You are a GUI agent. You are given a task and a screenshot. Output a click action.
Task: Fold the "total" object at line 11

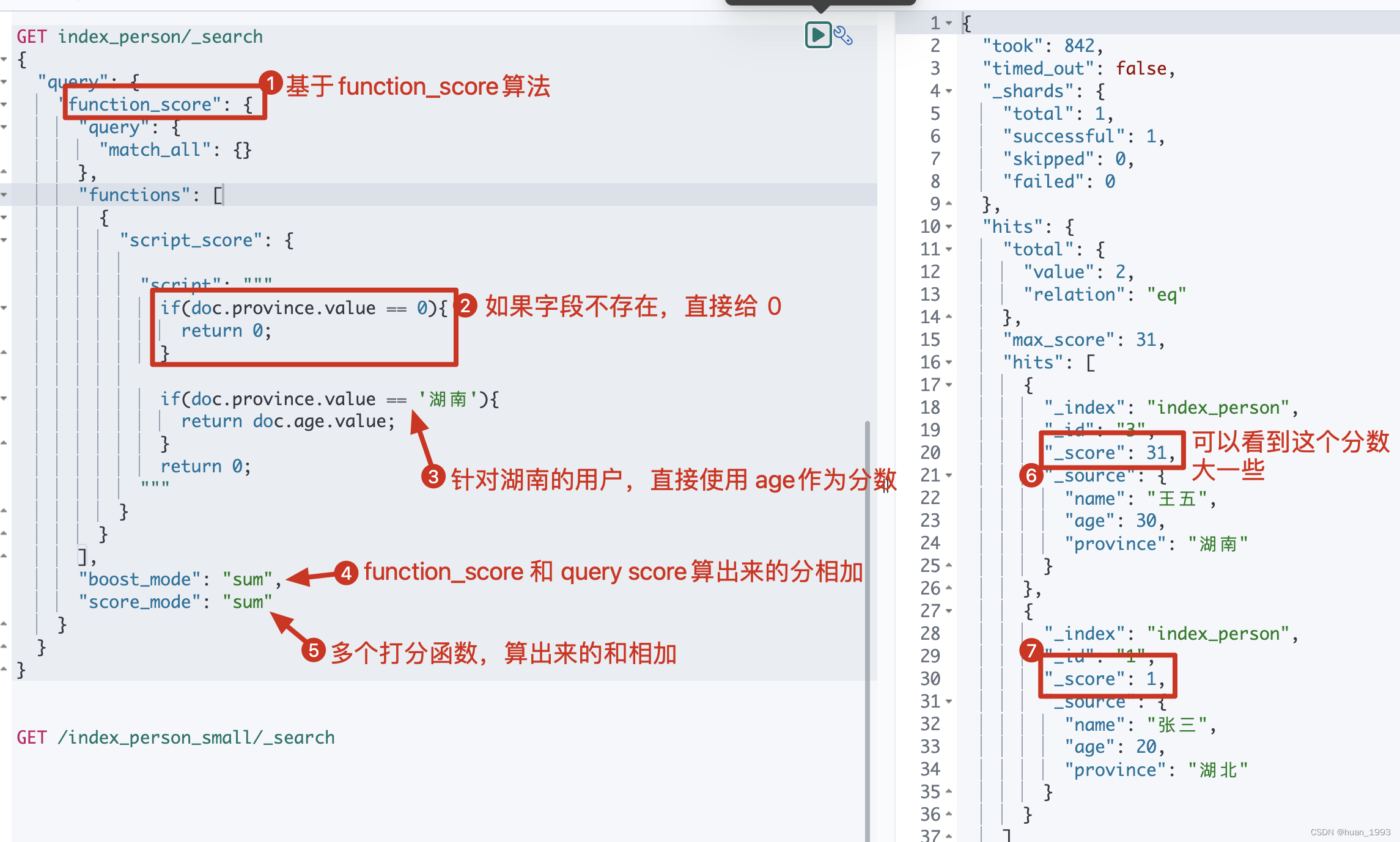[x=949, y=249]
